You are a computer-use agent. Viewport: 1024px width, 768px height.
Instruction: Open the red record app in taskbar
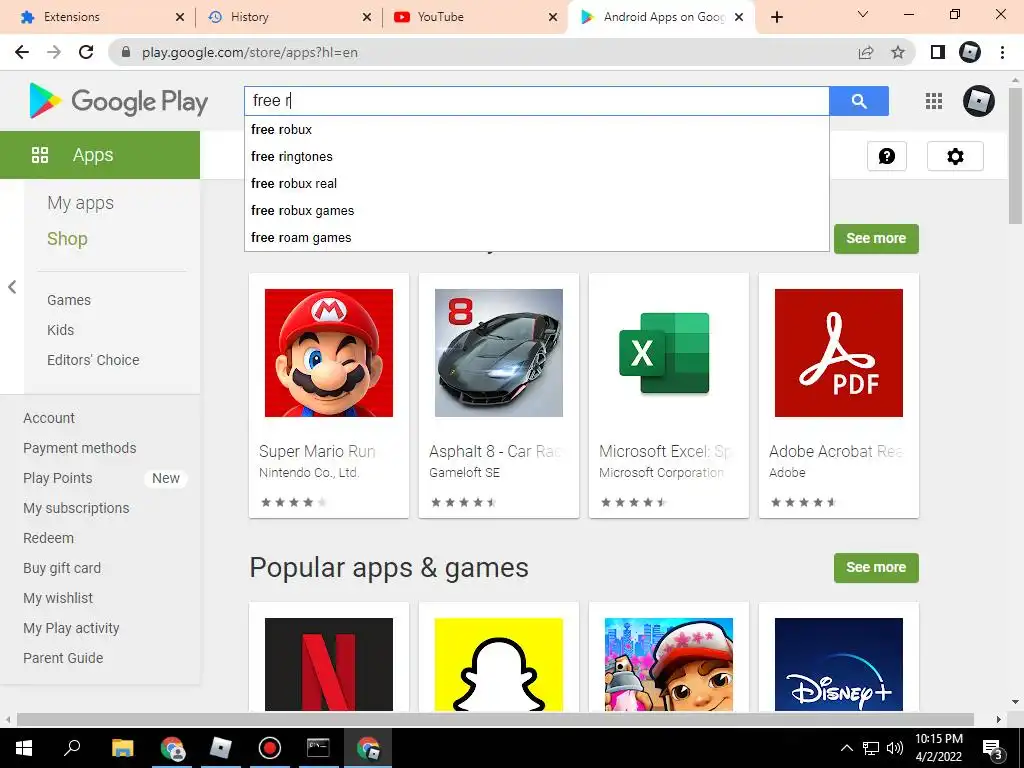tap(270, 748)
